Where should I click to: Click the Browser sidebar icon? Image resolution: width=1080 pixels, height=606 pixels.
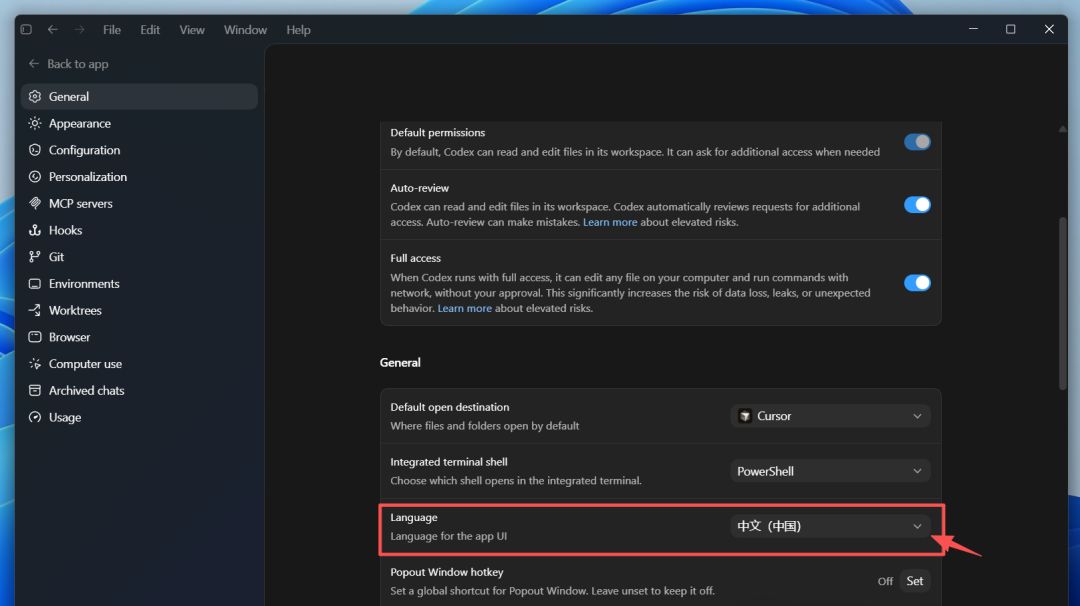[x=35, y=337]
